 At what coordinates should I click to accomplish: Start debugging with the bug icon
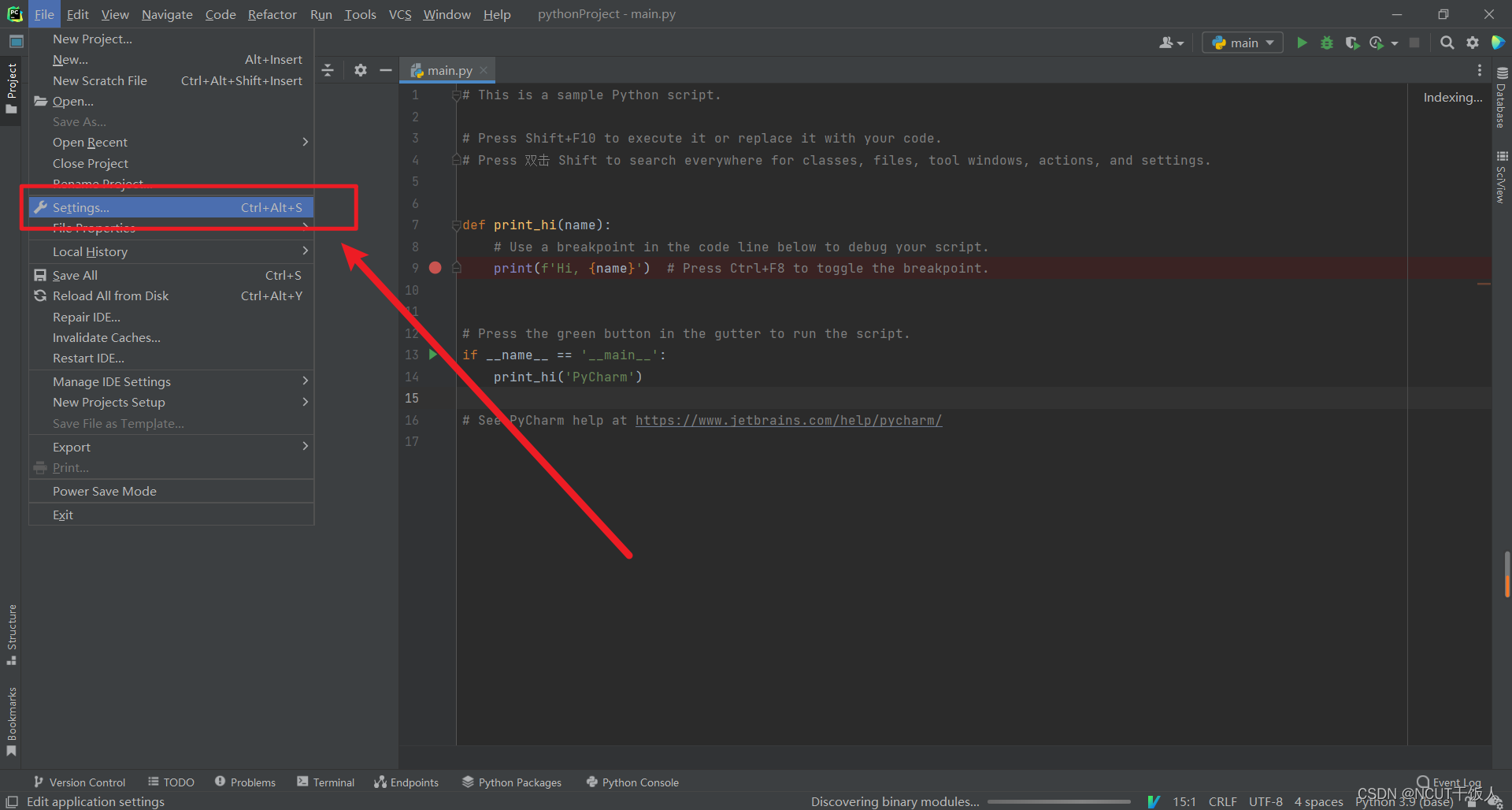coord(1327,43)
